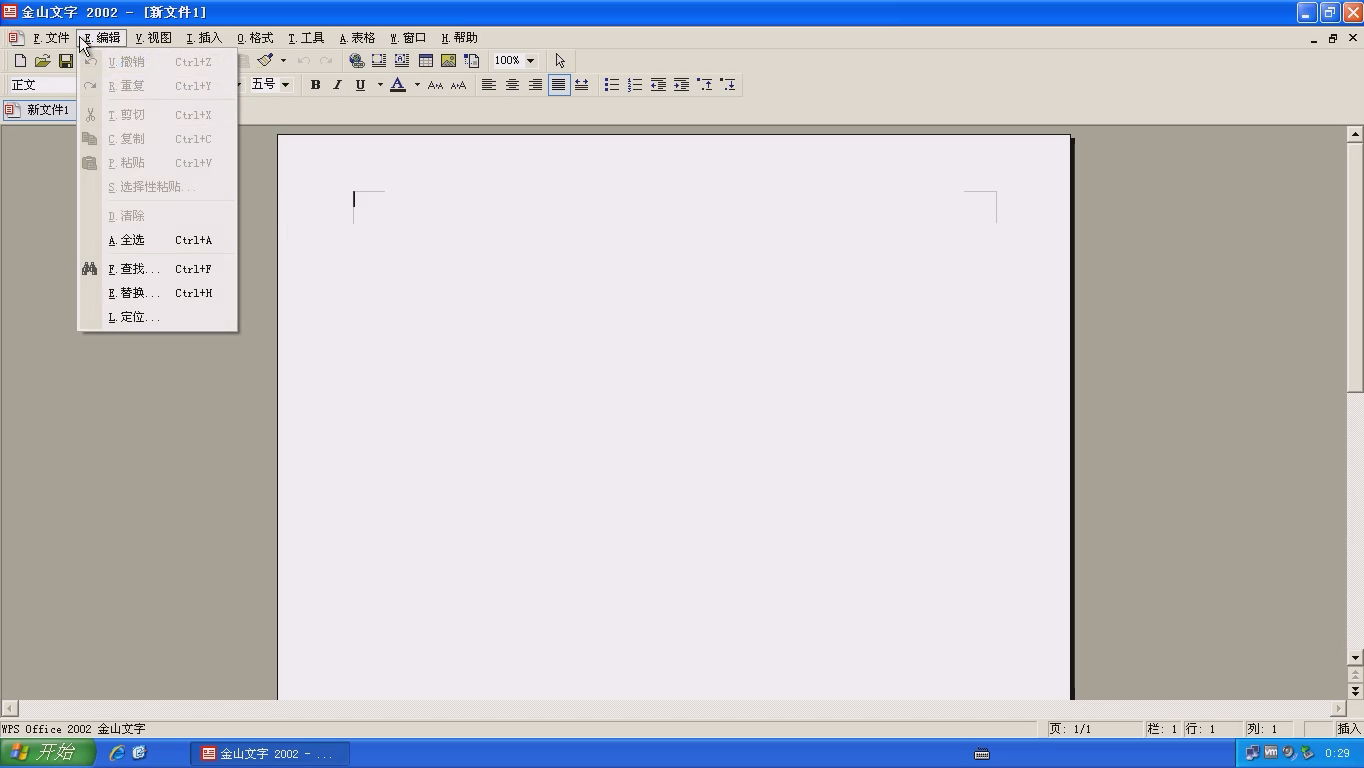This screenshot has width=1364, height=768.
Task: Click the network connection tray icon
Action: coord(1252,753)
